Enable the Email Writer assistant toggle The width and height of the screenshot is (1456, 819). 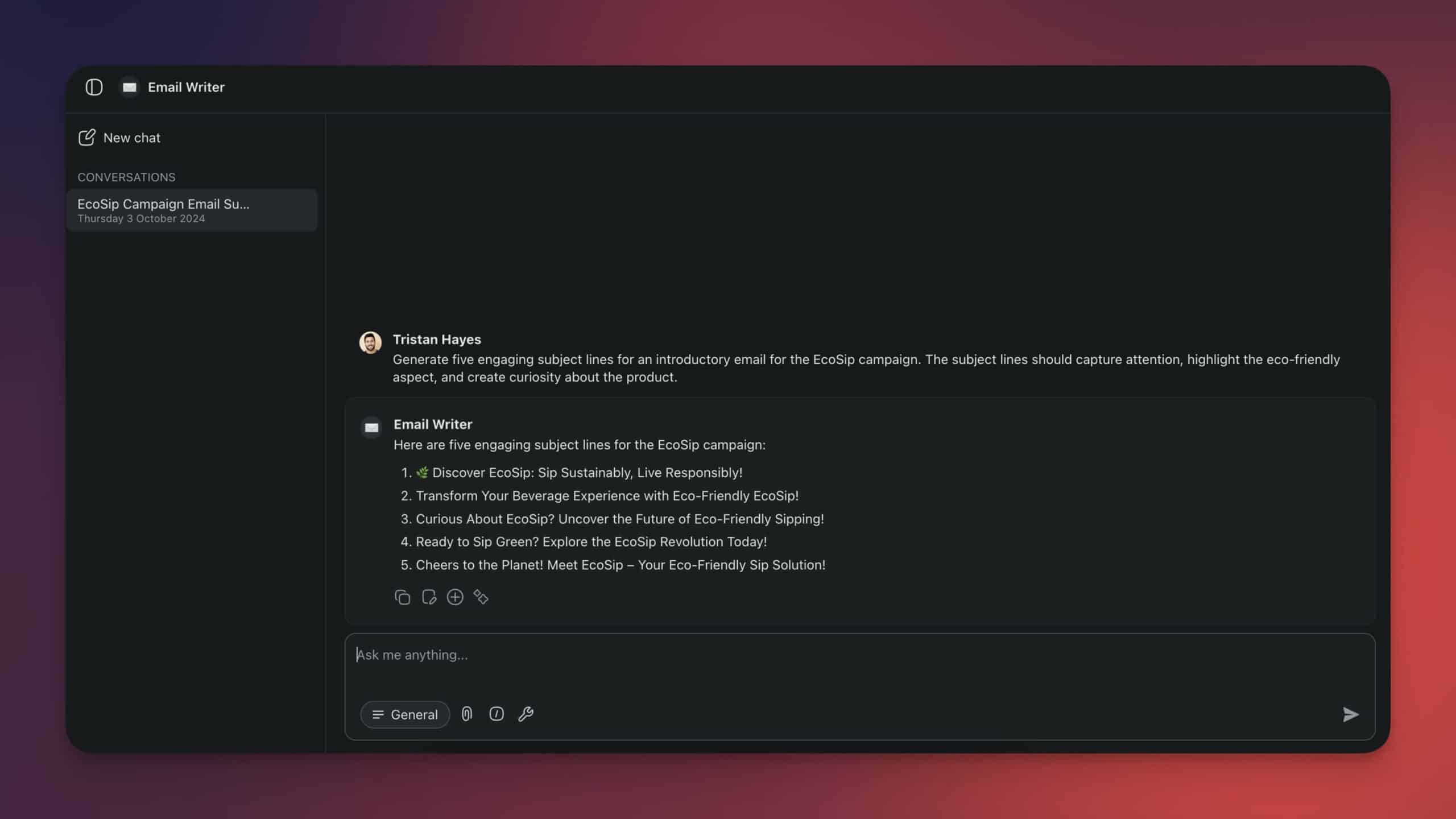click(x=94, y=88)
